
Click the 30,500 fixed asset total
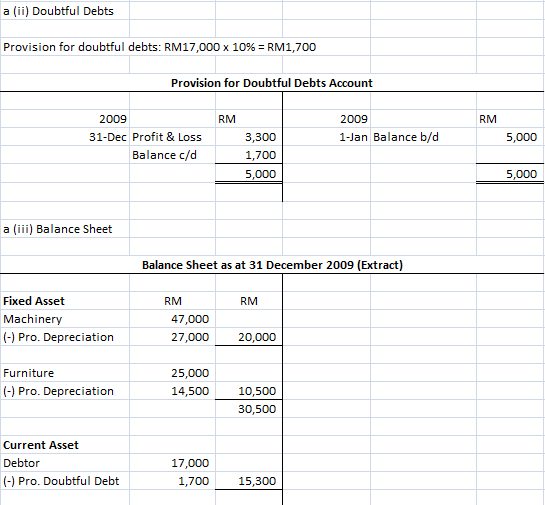click(x=249, y=409)
